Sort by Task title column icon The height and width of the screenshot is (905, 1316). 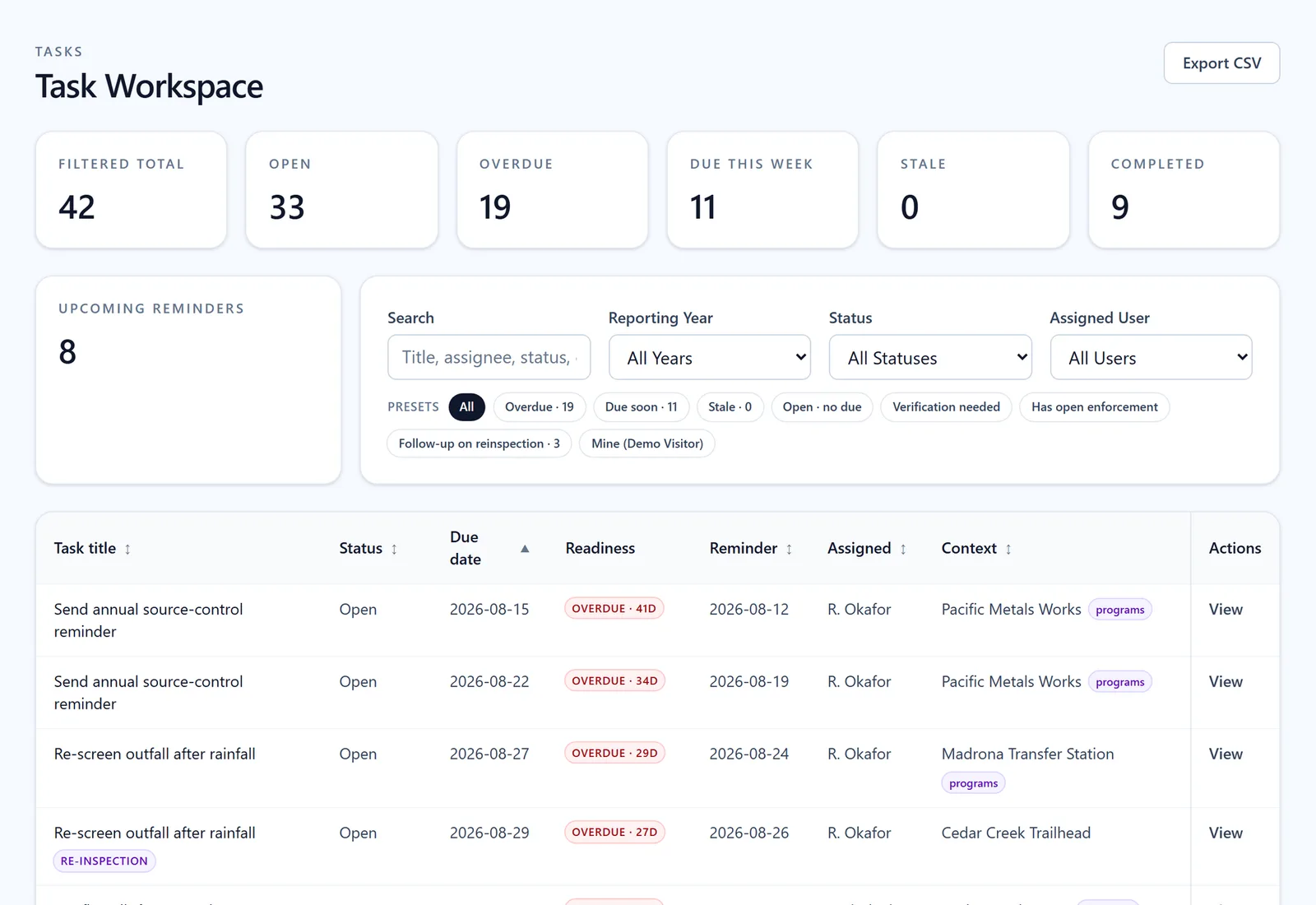coord(127,549)
